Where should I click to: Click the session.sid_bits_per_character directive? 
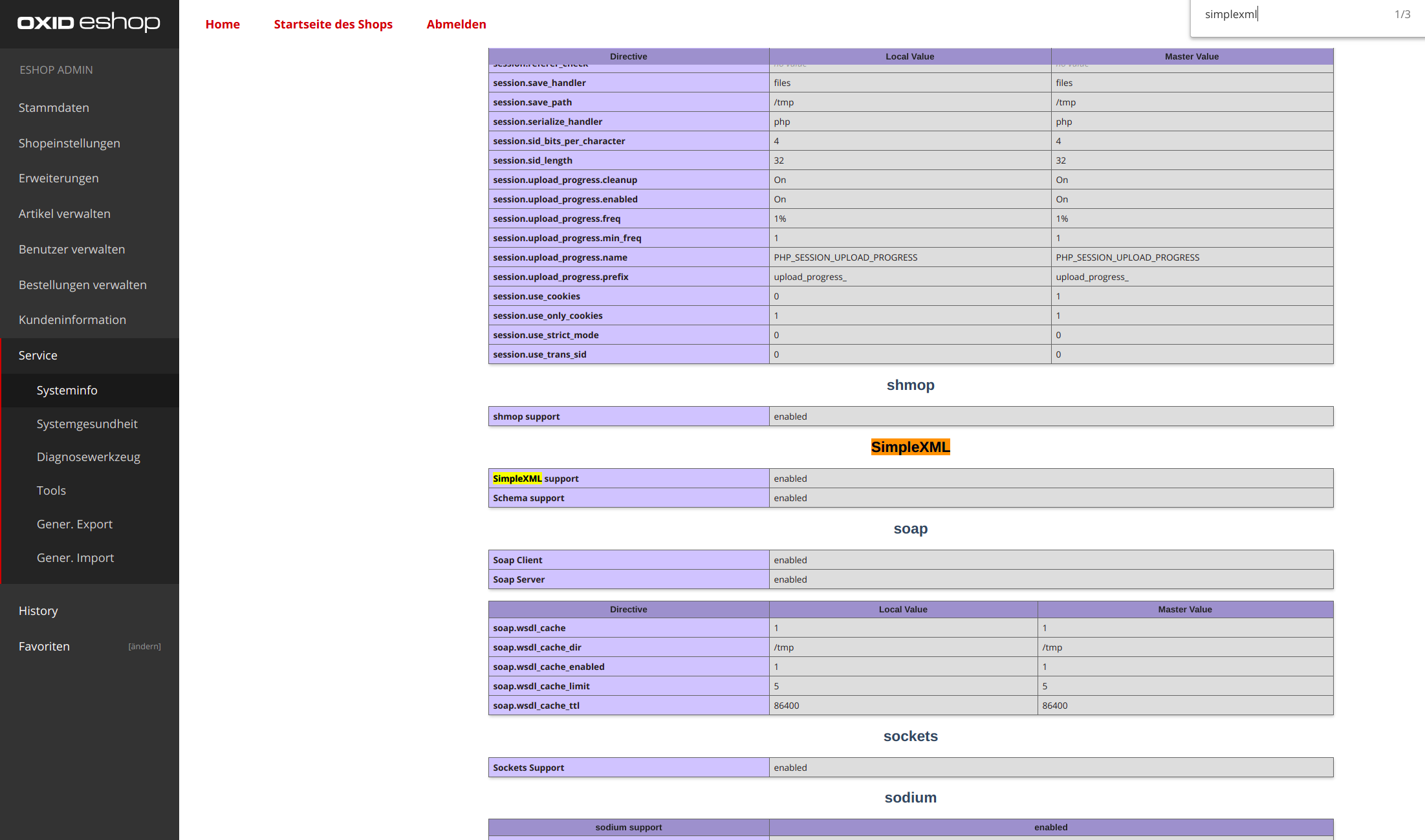pyautogui.click(x=559, y=141)
